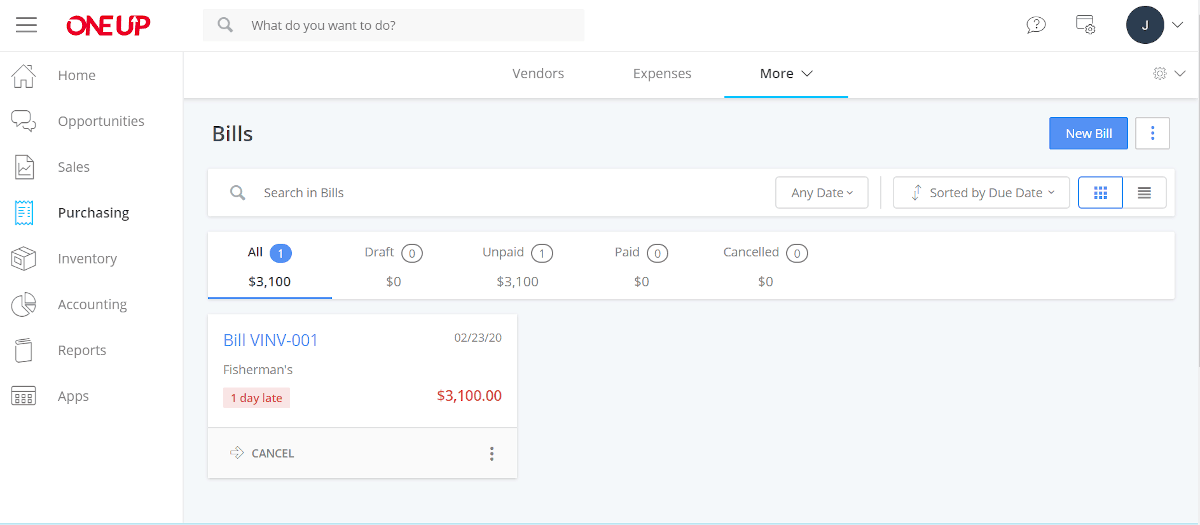Switch to list view
1200x525 pixels.
1145,193
